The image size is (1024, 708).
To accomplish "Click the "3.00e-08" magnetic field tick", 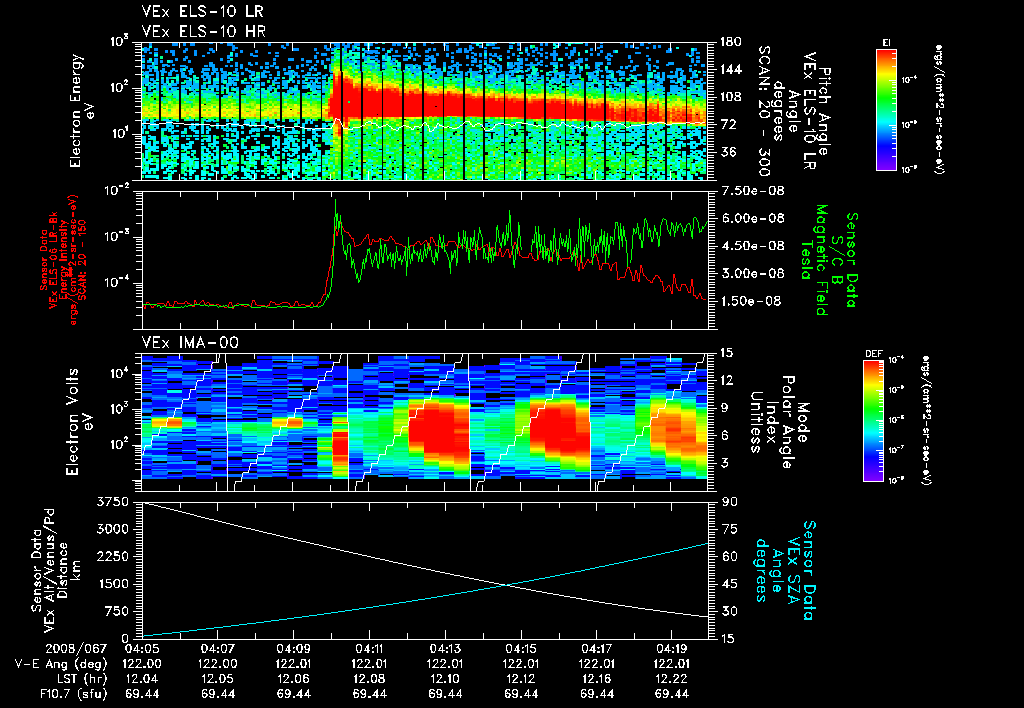I will click(x=752, y=273).
